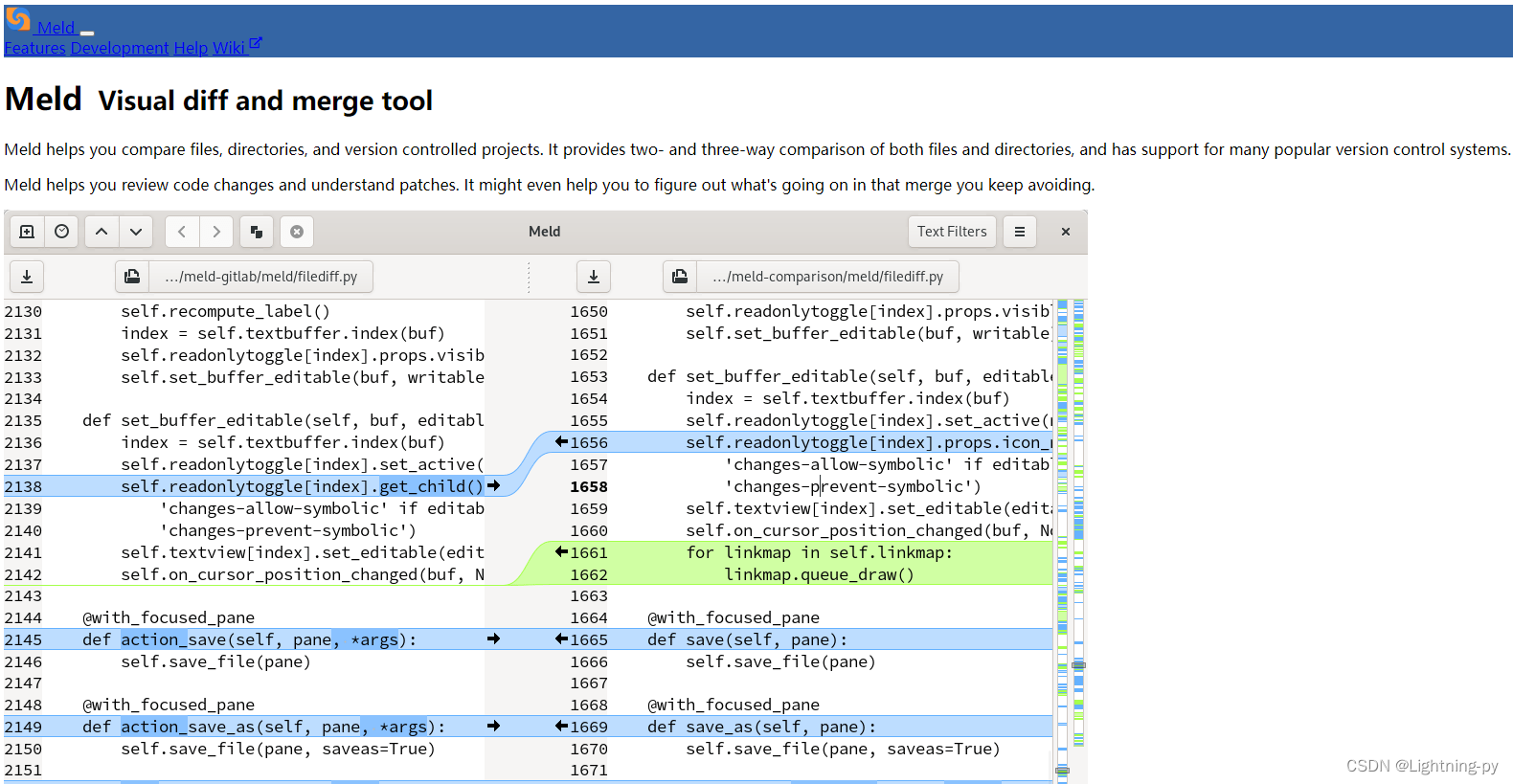Open the Help link
Image resolution: width=1513 pixels, height=784 pixels.
(x=191, y=48)
